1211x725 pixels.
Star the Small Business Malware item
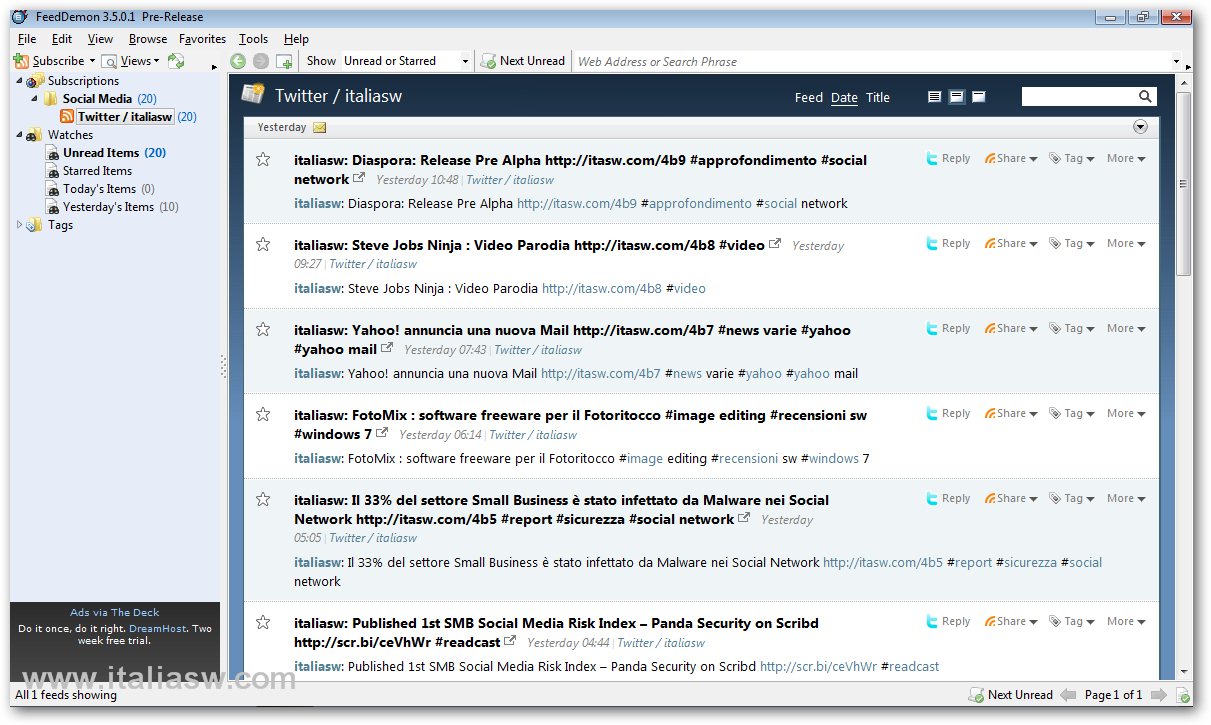263,499
